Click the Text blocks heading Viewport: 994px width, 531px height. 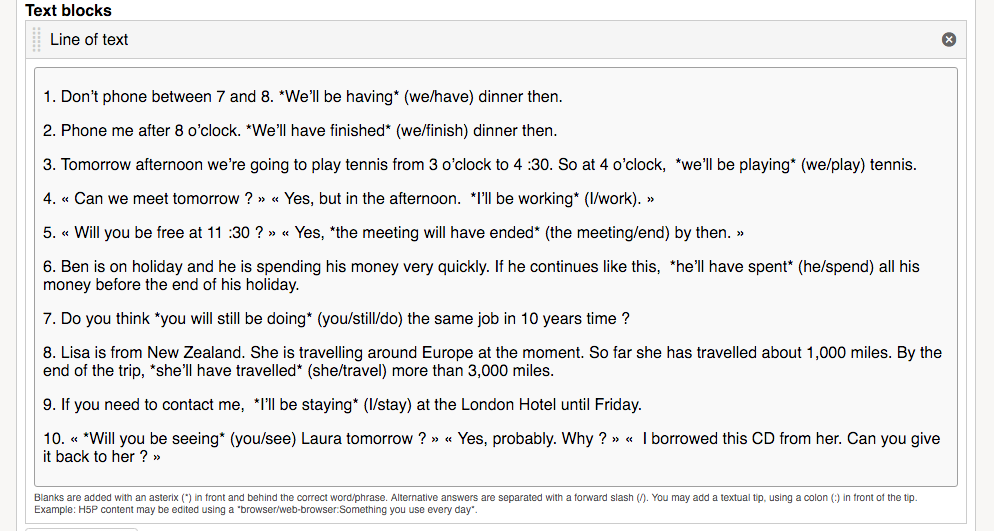[68, 10]
